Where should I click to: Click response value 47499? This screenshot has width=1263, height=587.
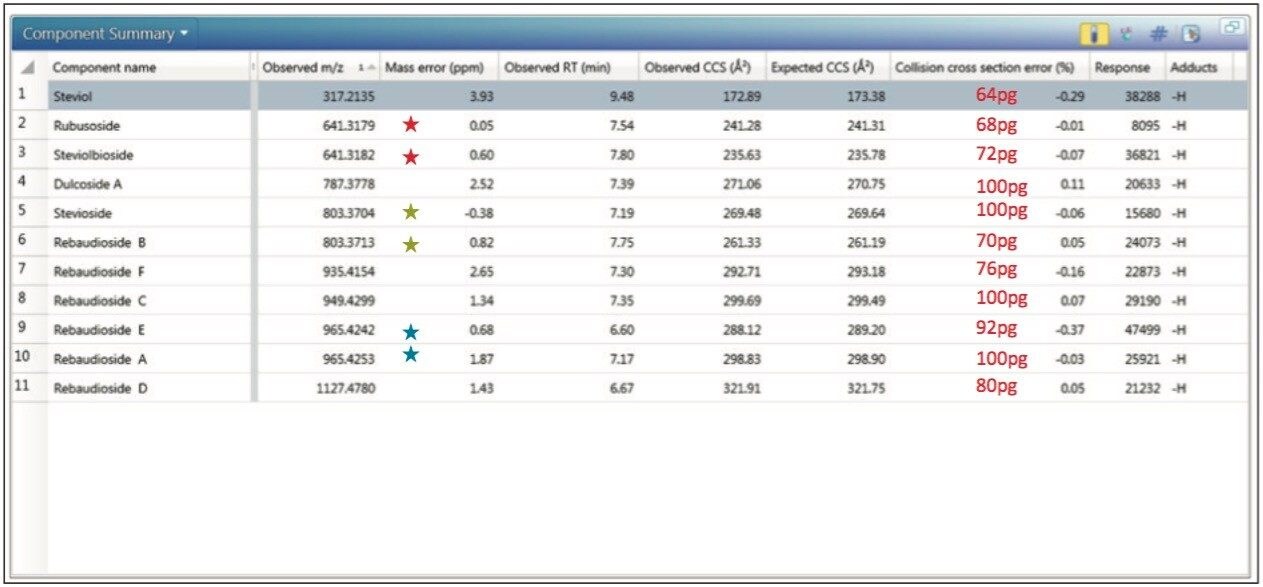click(1141, 330)
